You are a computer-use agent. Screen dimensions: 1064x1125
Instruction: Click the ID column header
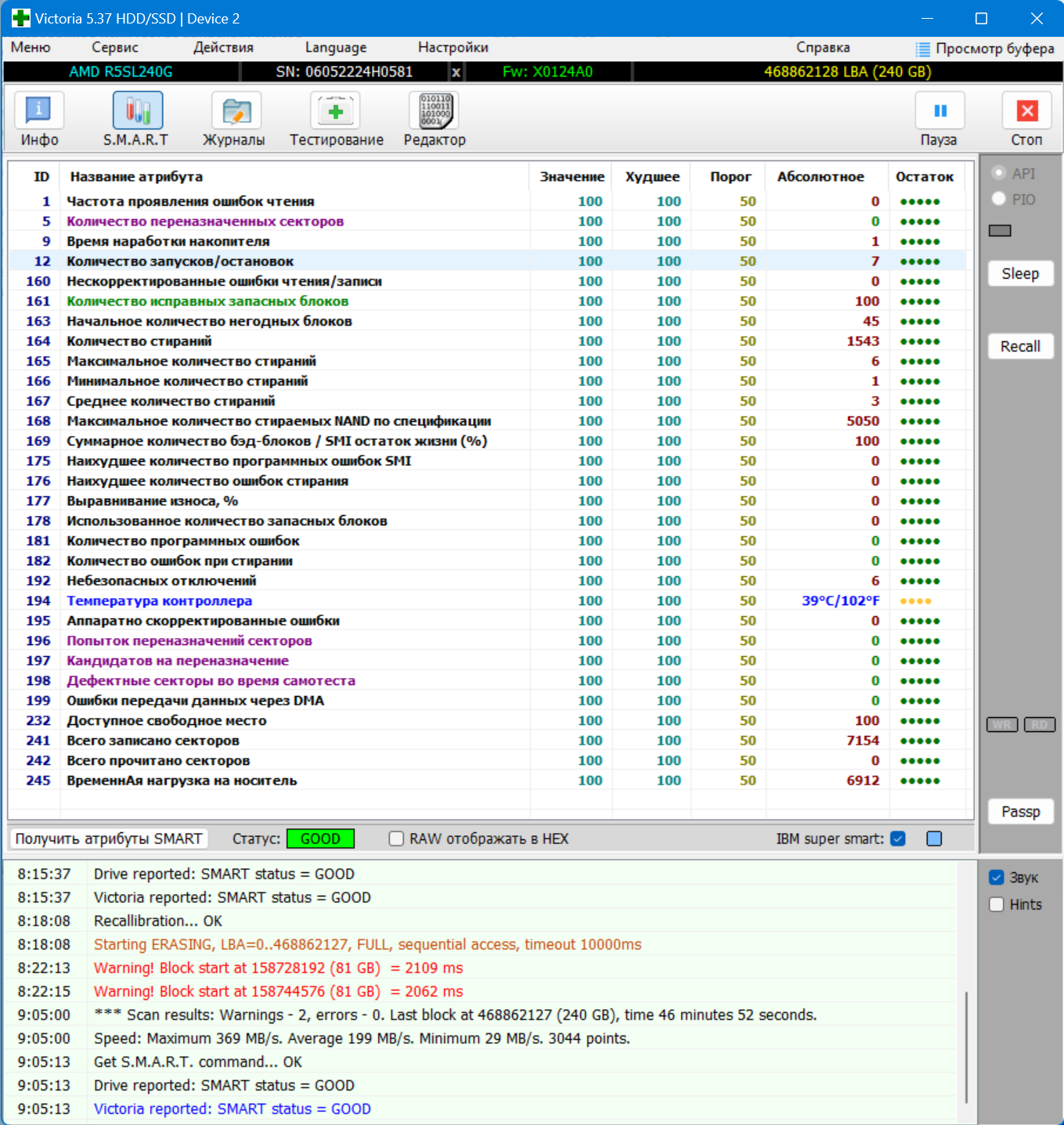point(41,177)
